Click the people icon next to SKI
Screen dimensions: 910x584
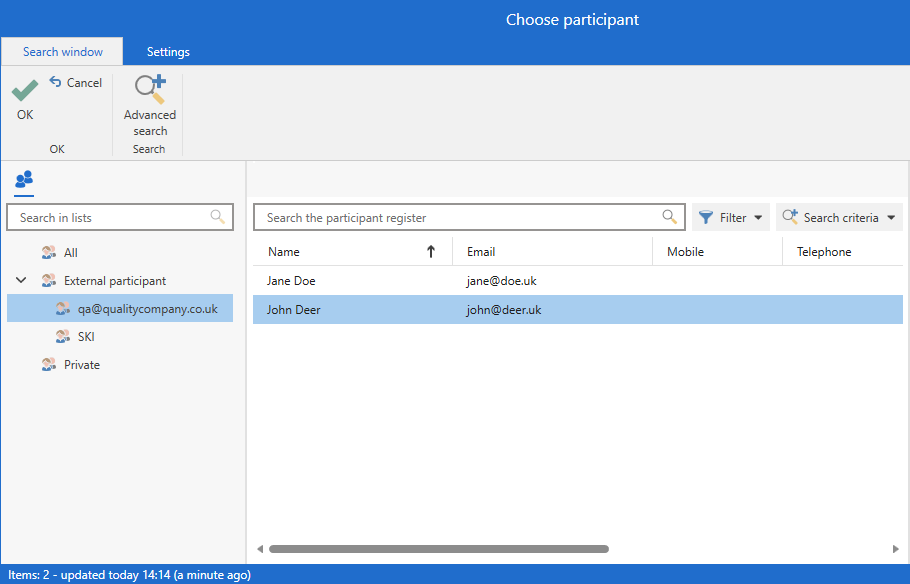click(x=63, y=337)
